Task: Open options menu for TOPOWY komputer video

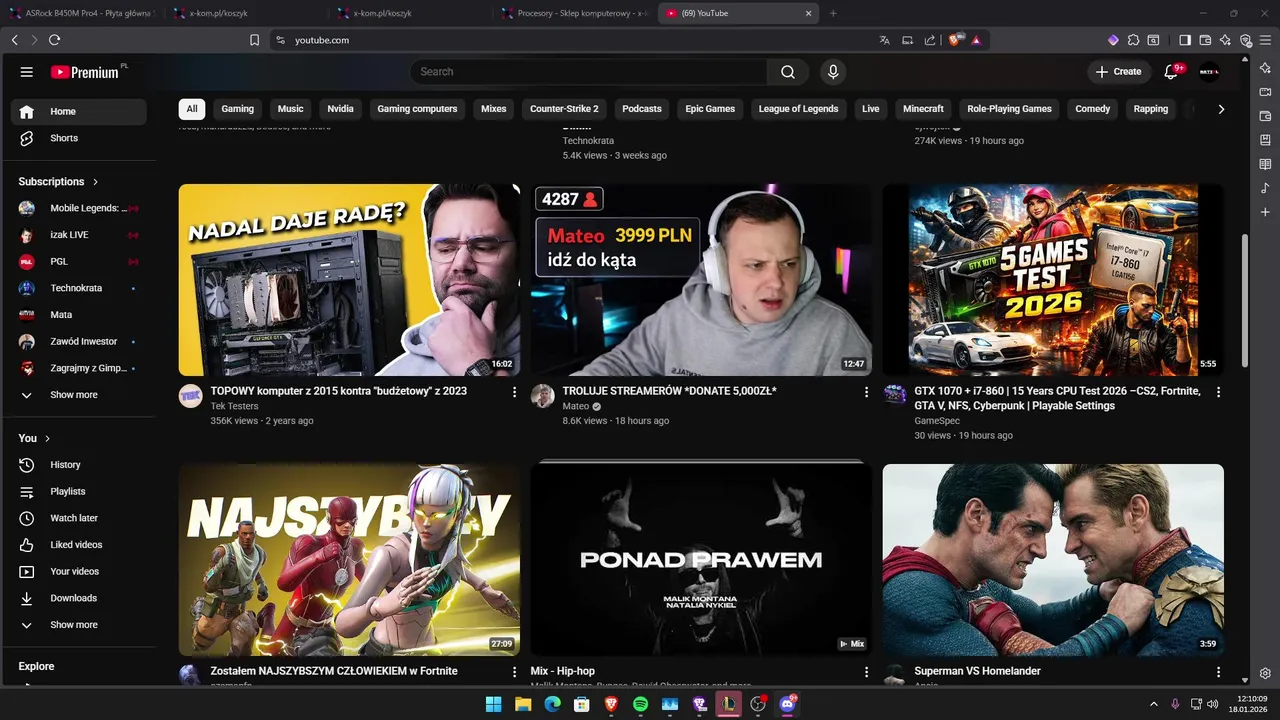Action: point(515,392)
